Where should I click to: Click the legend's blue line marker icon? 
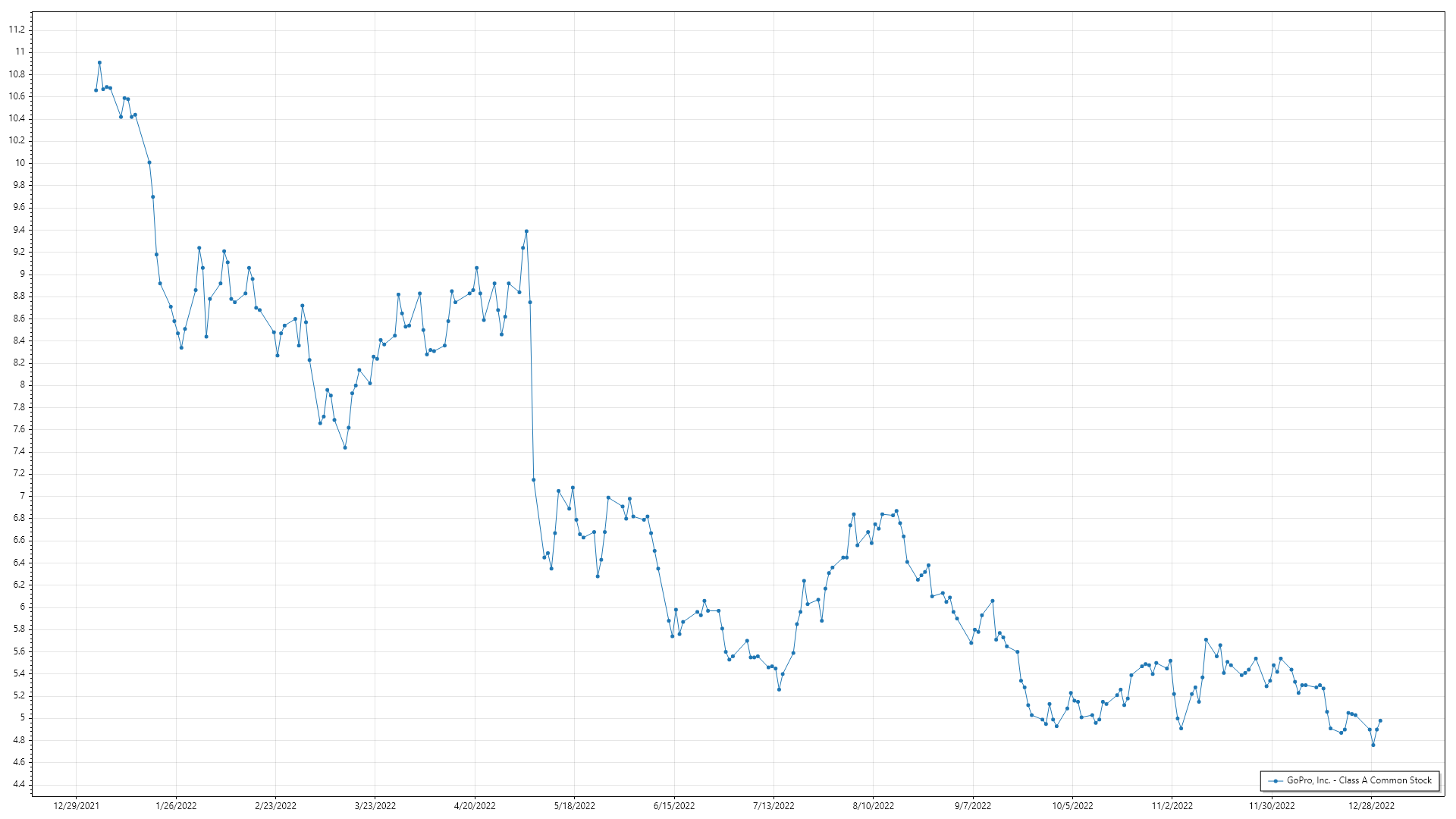(x=1276, y=781)
